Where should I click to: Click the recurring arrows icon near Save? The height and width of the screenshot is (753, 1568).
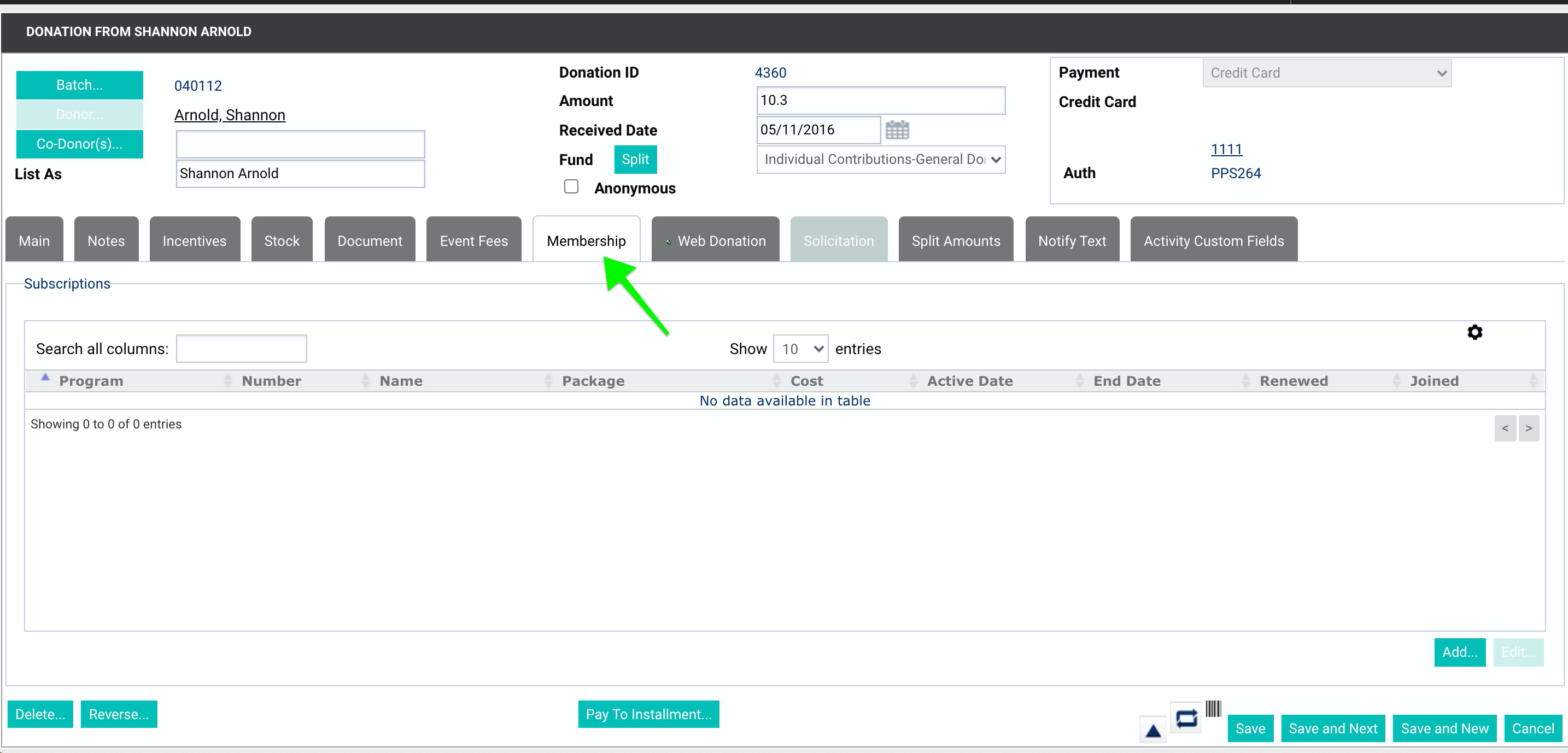1186,719
